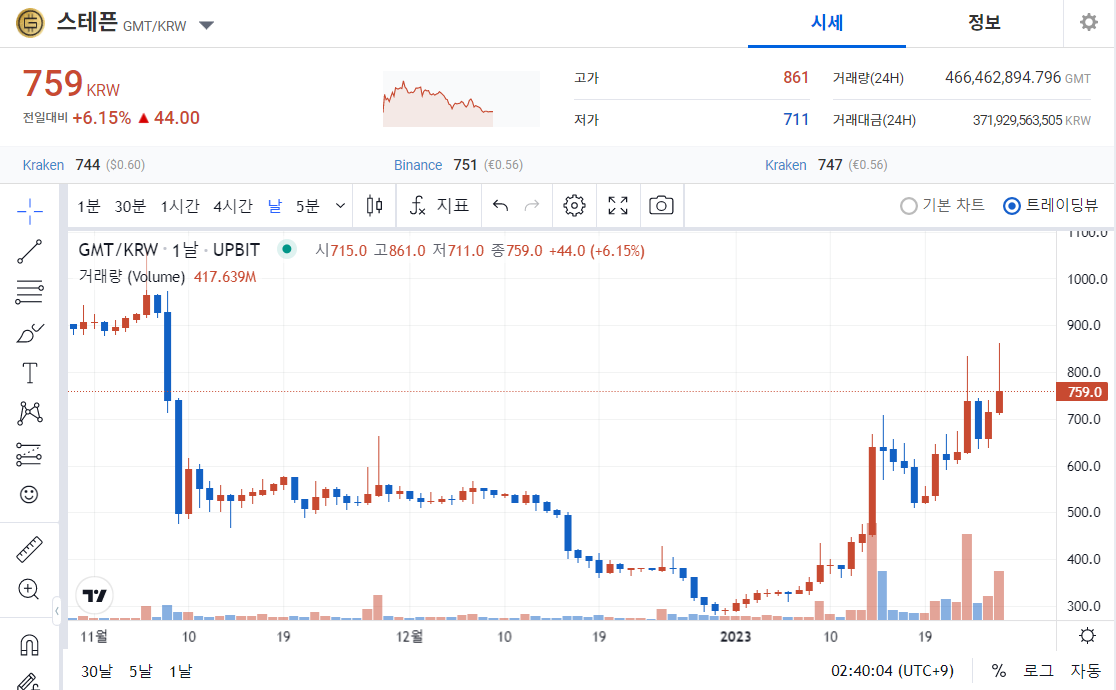The height and width of the screenshot is (690, 1116).
Task: Toggle percent scale with % button
Action: click(999, 671)
